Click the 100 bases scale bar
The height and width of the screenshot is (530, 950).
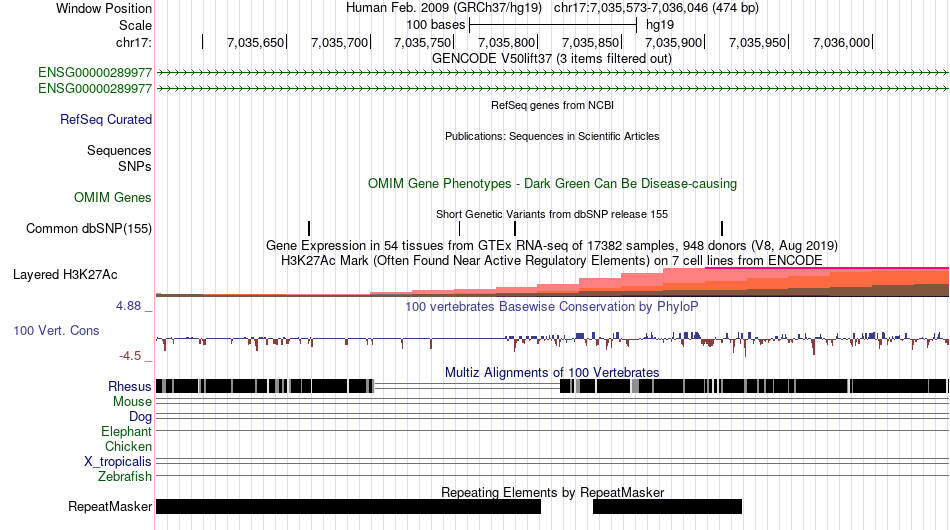(553, 25)
